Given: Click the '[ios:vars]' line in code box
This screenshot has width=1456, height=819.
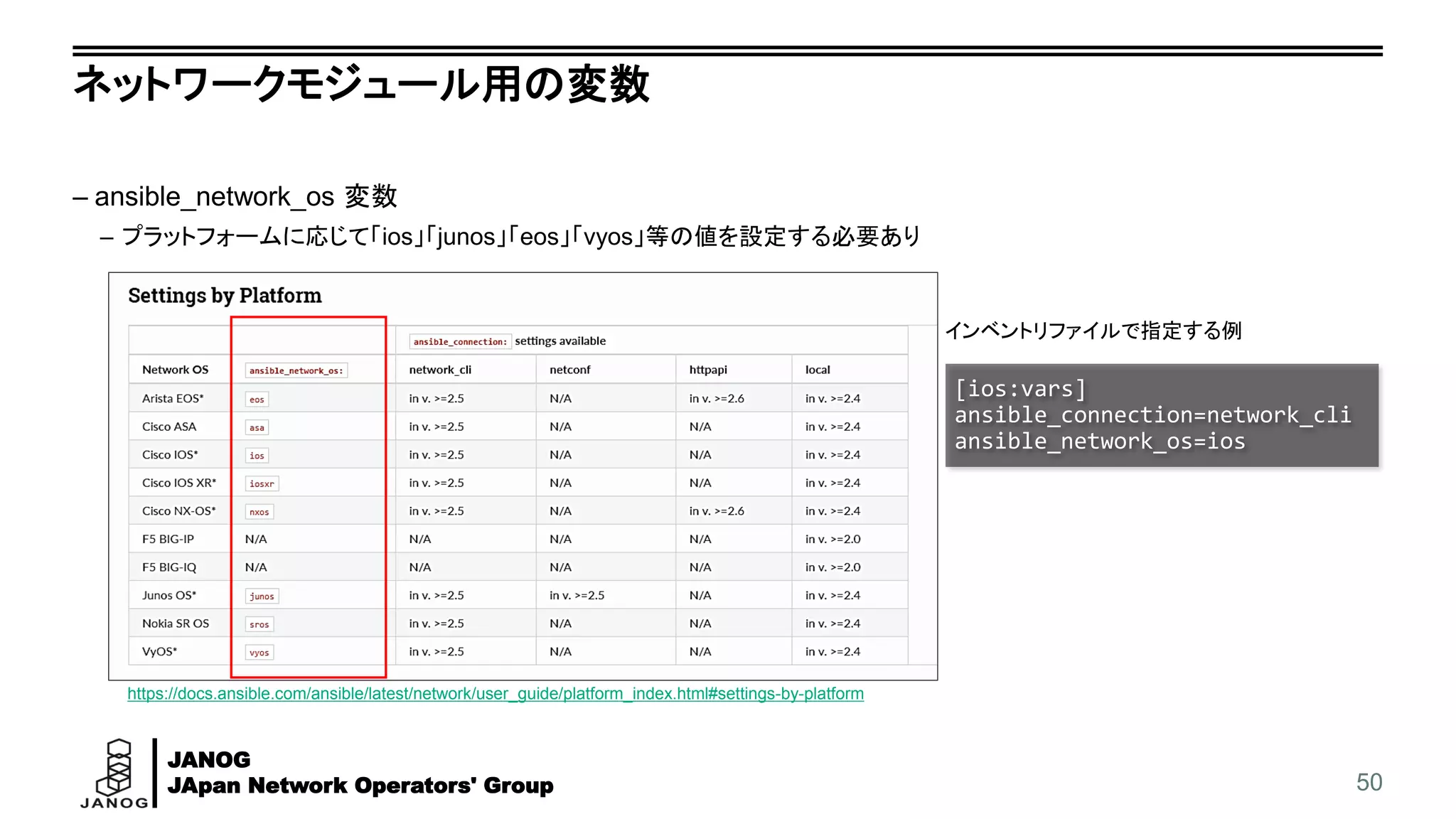Looking at the screenshot, I should click(x=1020, y=389).
